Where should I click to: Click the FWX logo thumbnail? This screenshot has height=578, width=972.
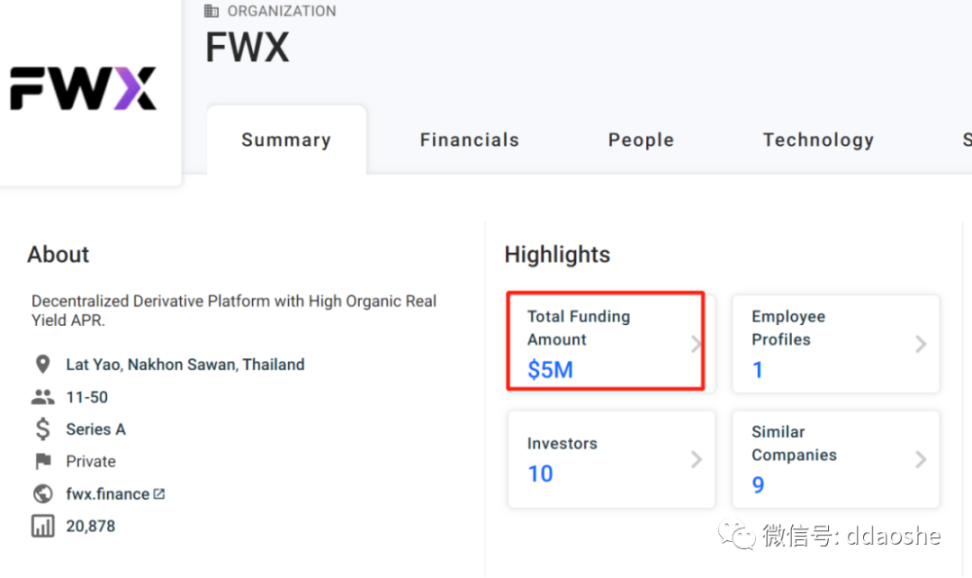click(x=84, y=89)
